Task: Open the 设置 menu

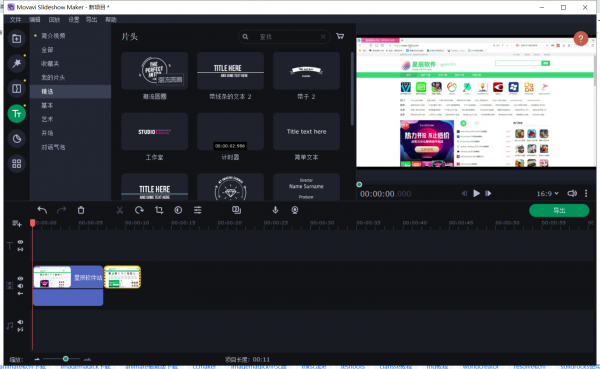Action: tap(73, 20)
